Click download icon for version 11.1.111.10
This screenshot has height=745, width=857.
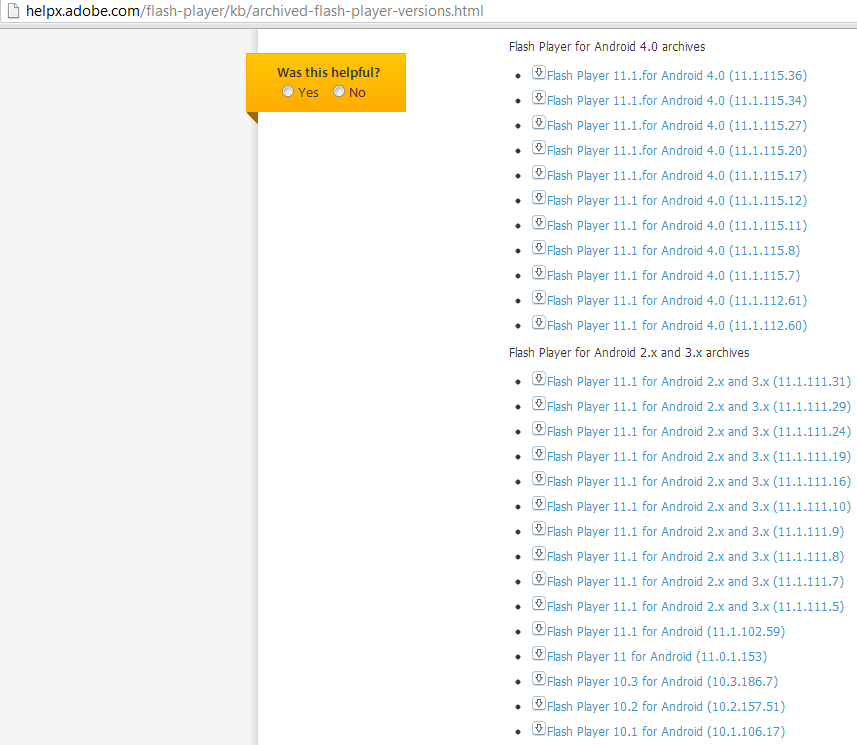(x=539, y=503)
